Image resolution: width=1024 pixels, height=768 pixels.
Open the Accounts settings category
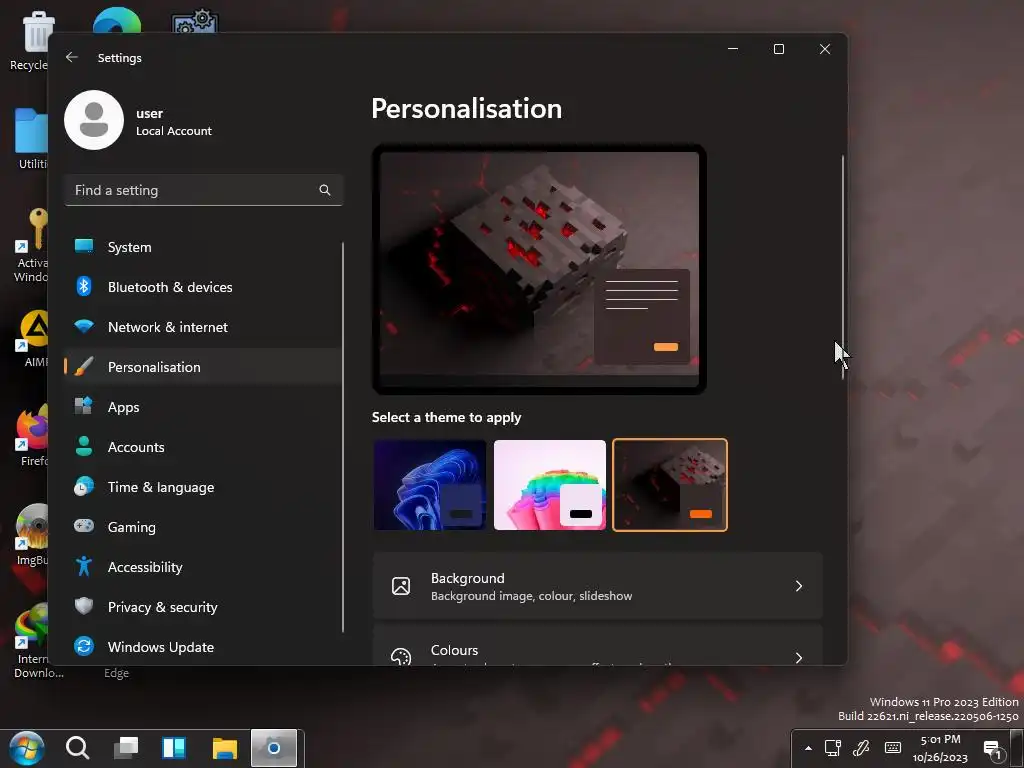coord(202,447)
